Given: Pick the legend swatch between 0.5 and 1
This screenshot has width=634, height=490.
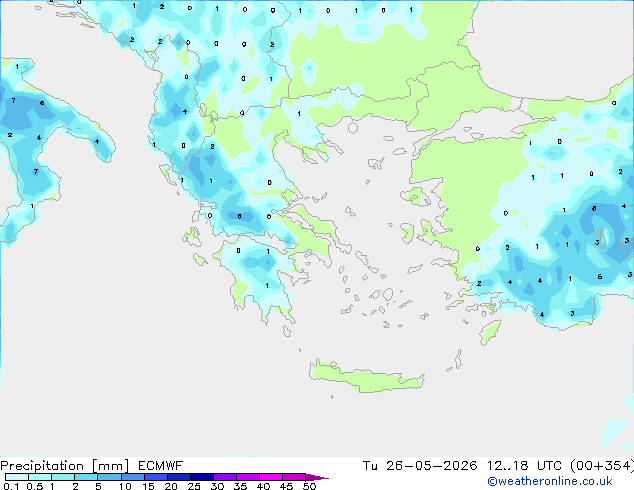Looking at the screenshot, I should point(40,477).
